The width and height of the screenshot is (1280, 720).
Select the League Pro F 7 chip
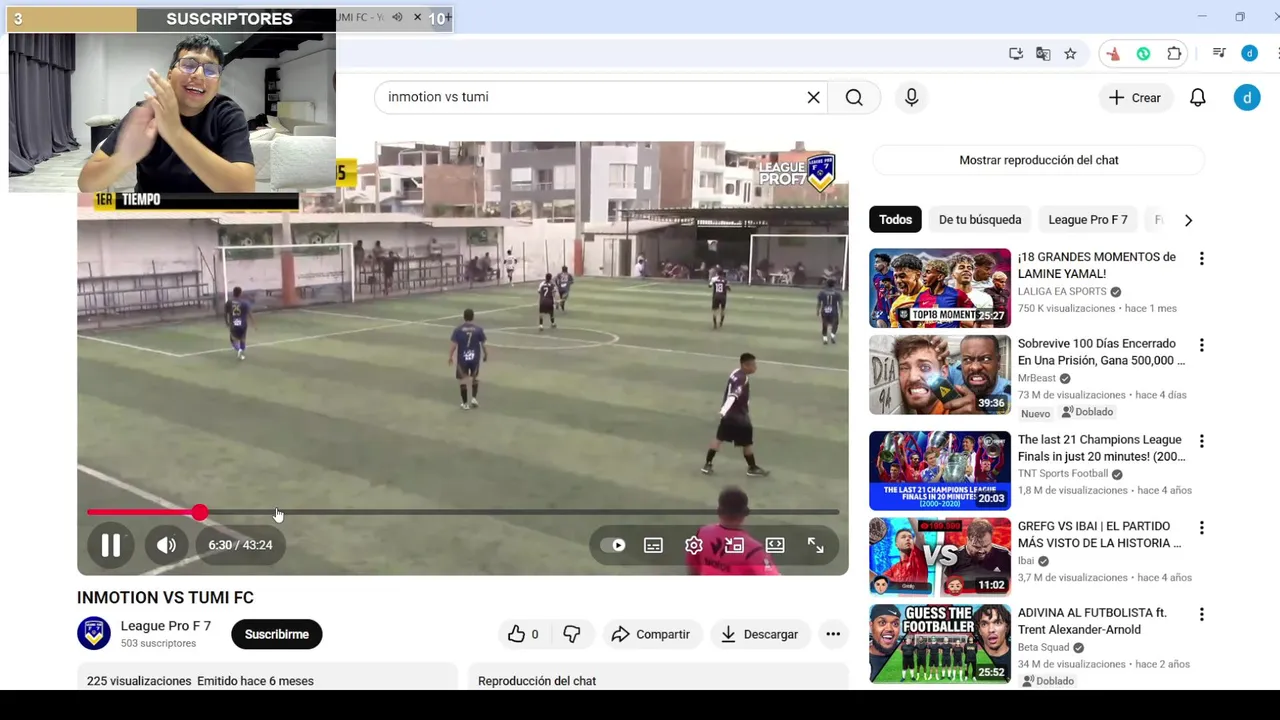coord(1087,220)
